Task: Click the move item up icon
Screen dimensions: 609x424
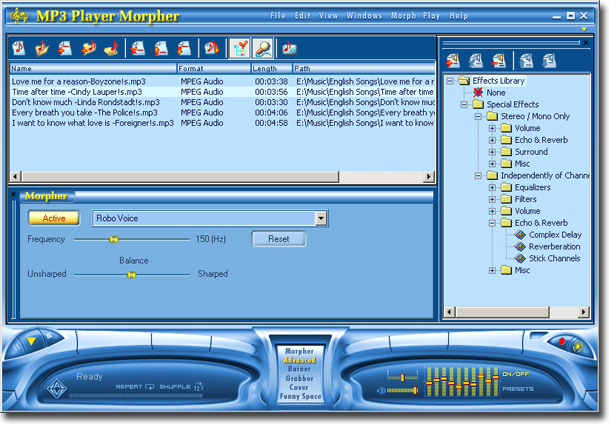Action: click(x=160, y=48)
